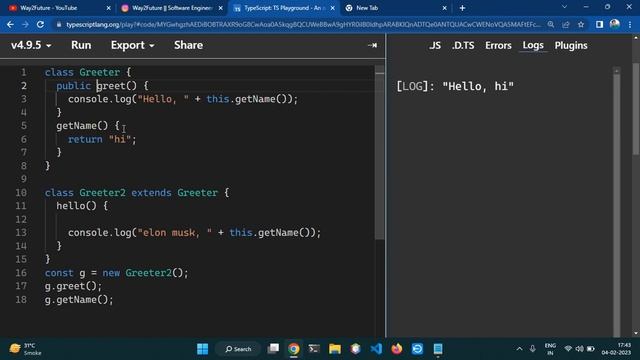The width and height of the screenshot is (640, 360).
Task: Open the browser side panel icon
Action: pos(599,24)
